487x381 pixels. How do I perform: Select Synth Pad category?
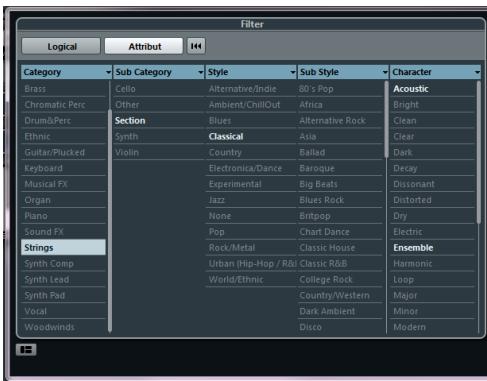[63, 295]
